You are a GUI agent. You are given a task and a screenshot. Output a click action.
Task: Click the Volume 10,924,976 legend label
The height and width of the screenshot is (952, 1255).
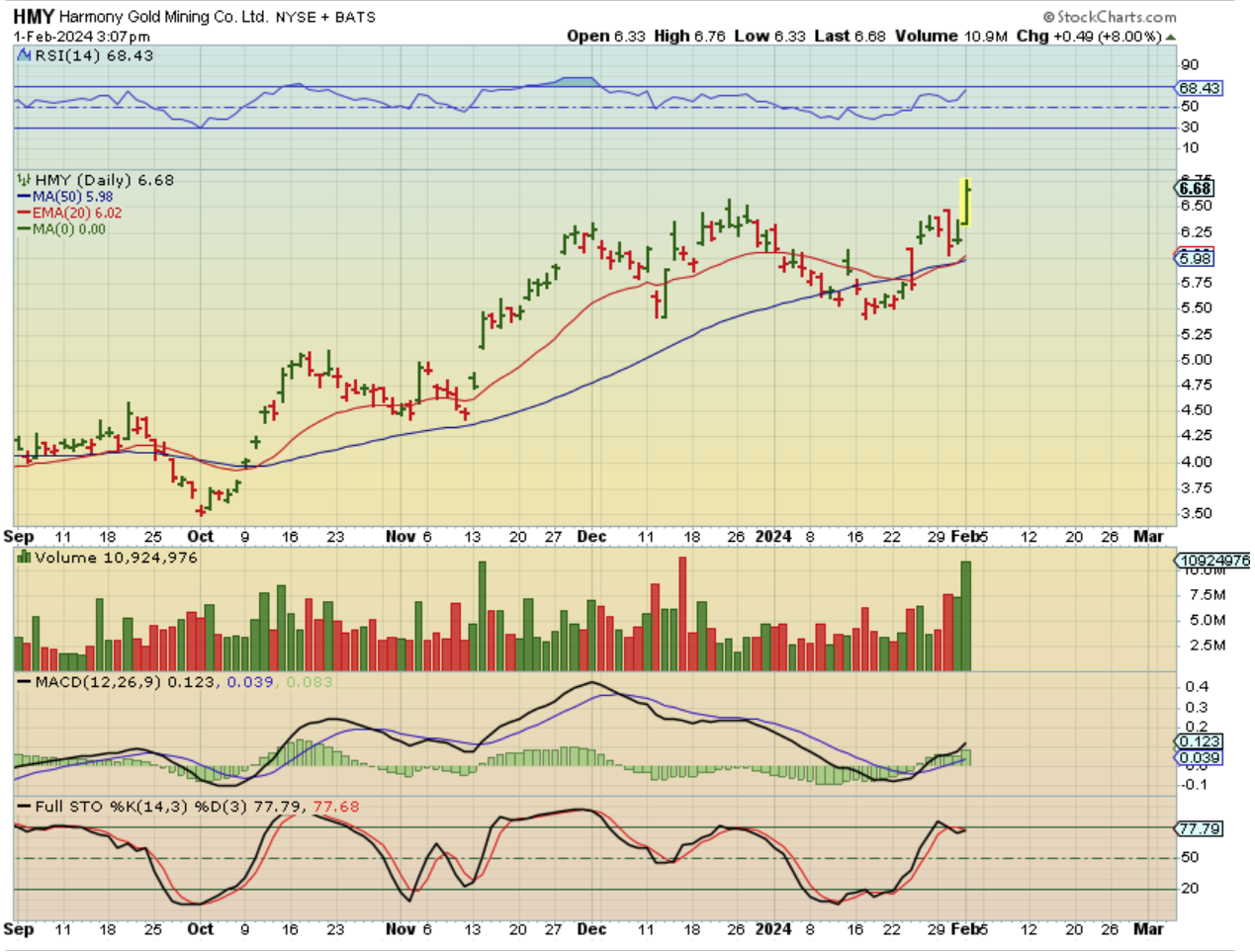point(116,558)
